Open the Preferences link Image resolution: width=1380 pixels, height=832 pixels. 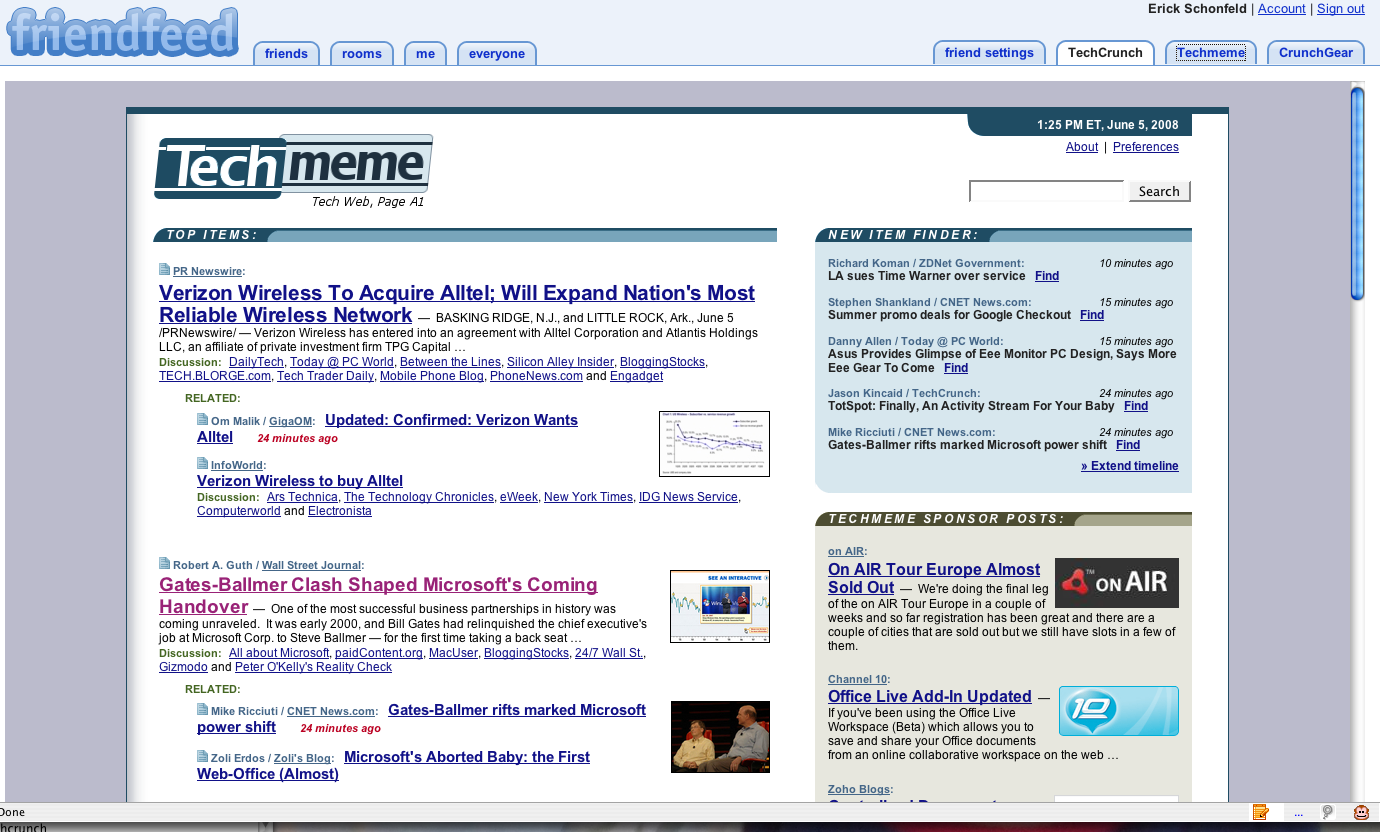pos(1146,147)
